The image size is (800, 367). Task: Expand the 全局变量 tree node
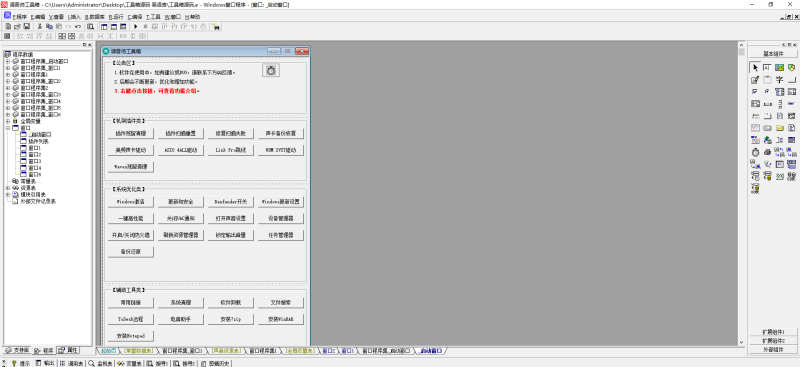coord(8,121)
